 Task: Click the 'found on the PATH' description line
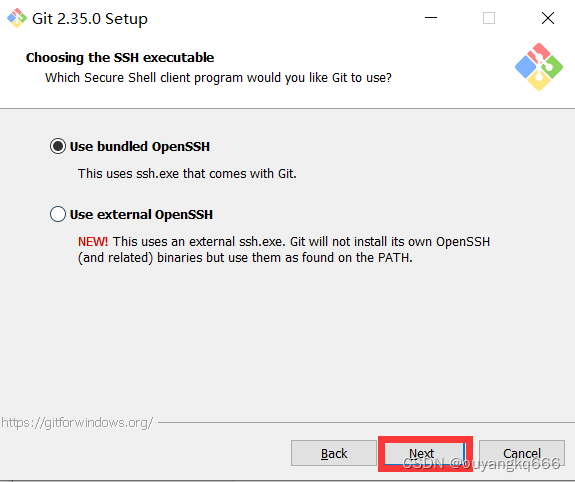pos(245,258)
